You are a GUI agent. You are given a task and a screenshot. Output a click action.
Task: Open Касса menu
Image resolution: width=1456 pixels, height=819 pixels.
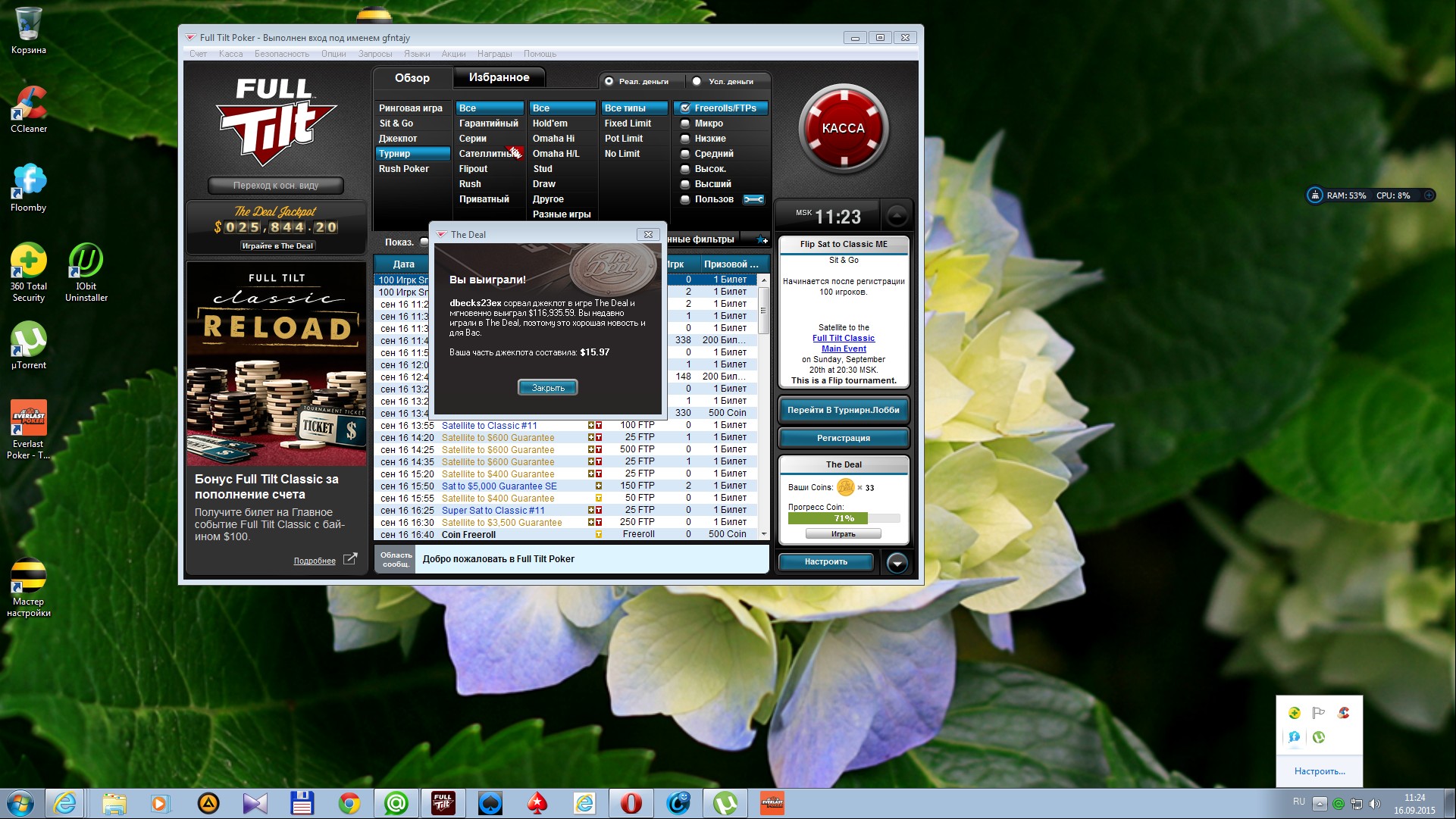click(231, 54)
